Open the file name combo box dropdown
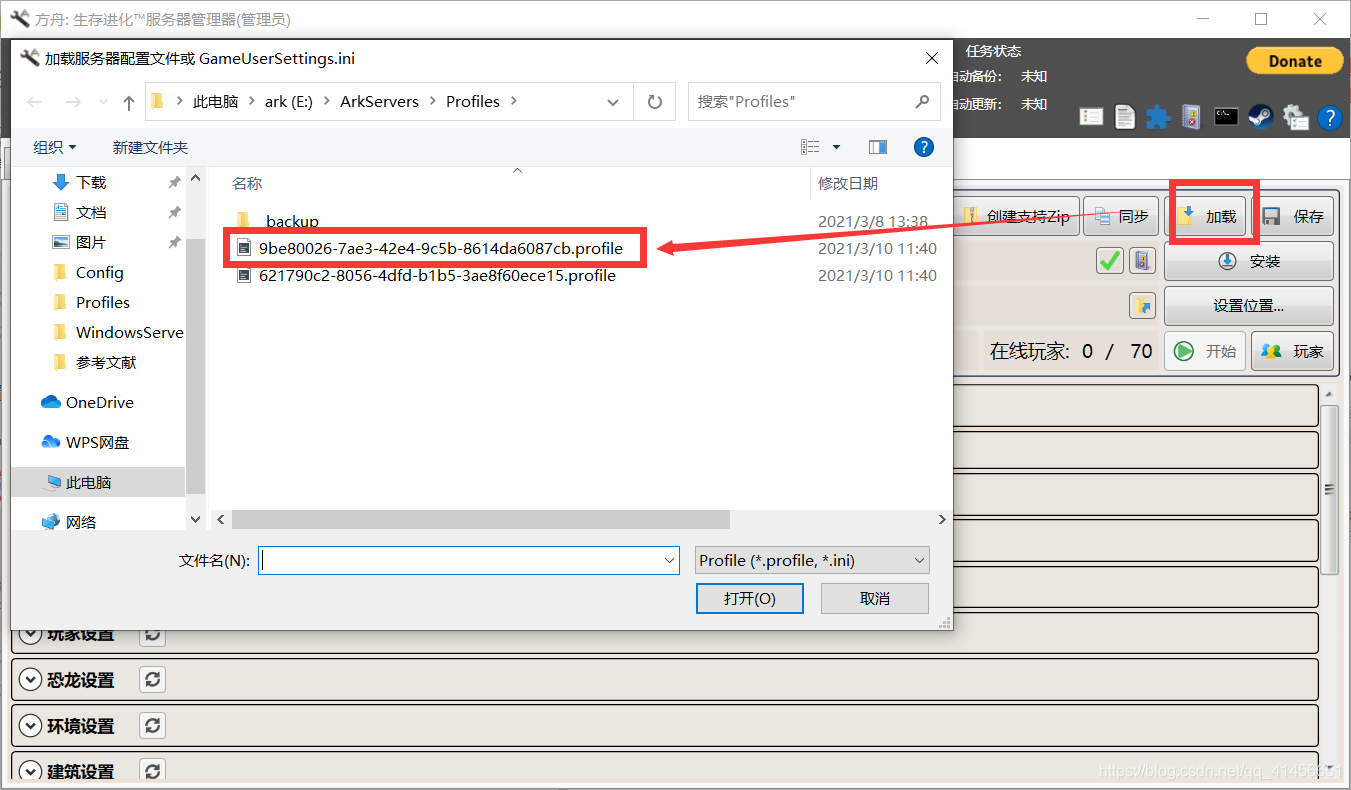This screenshot has width=1351, height=790. [670, 561]
